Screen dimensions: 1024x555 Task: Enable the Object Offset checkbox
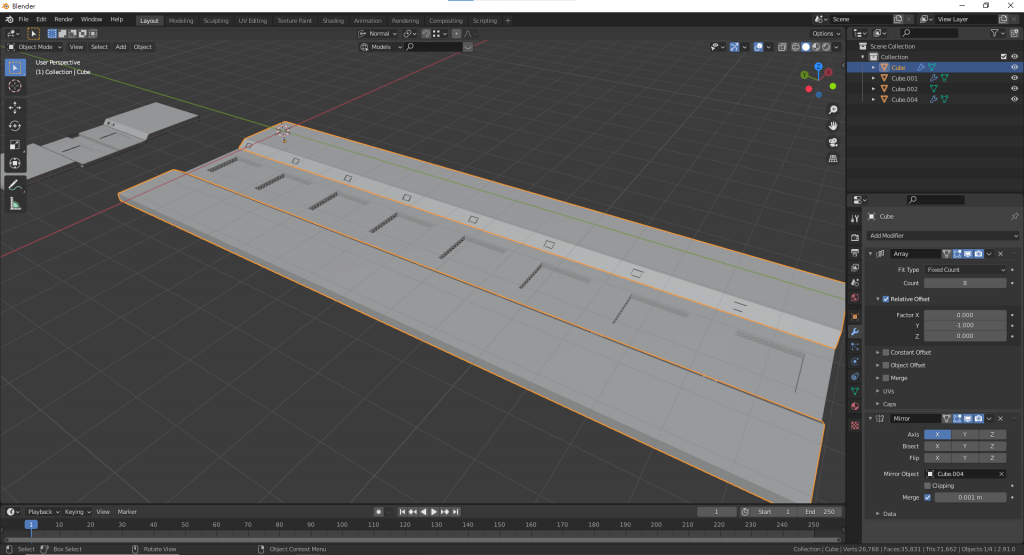point(886,366)
